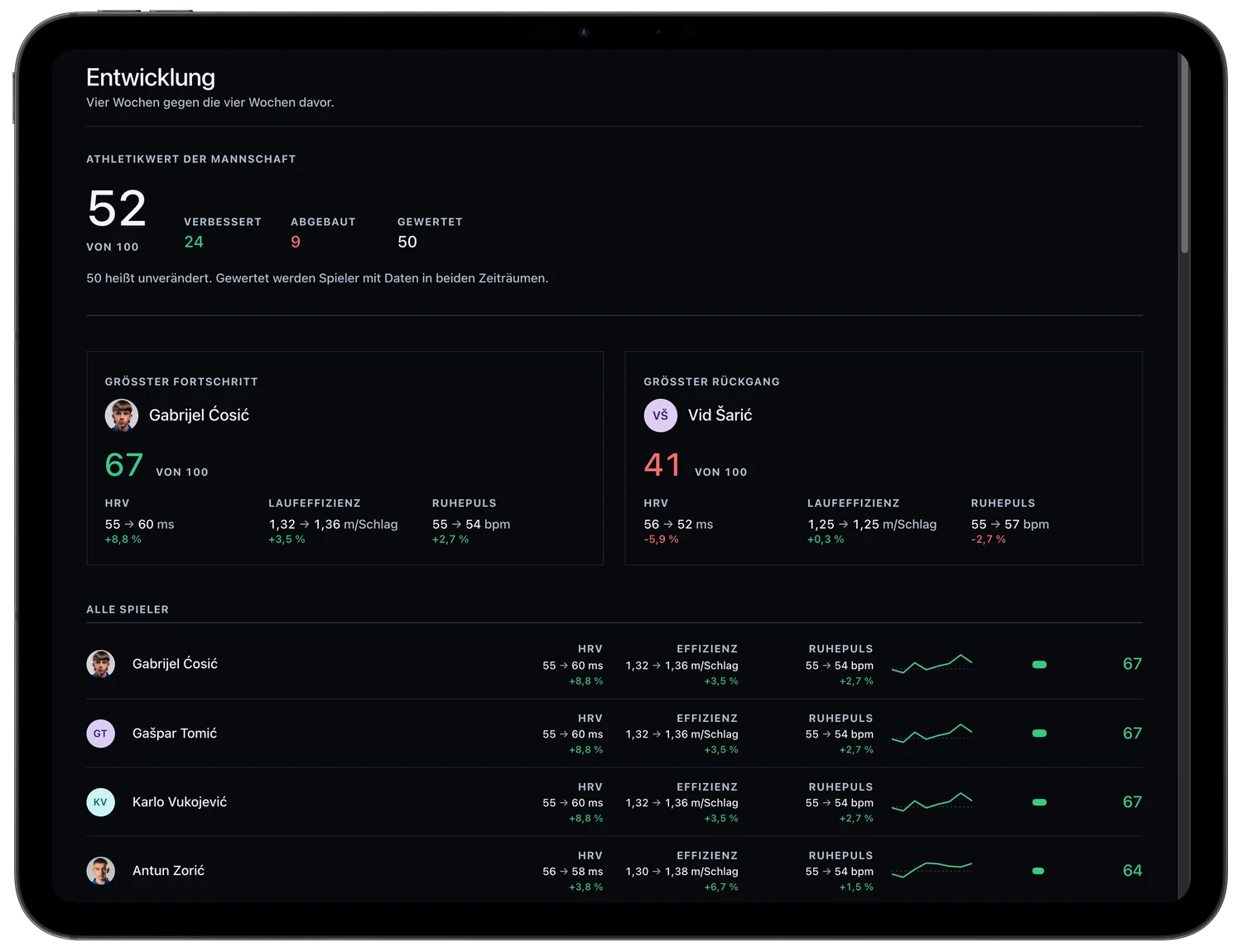Screen dimensions: 1242x952
Task: Select Gašpar Tomić's GT avatar badge
Action: click(x=100, y=733)
